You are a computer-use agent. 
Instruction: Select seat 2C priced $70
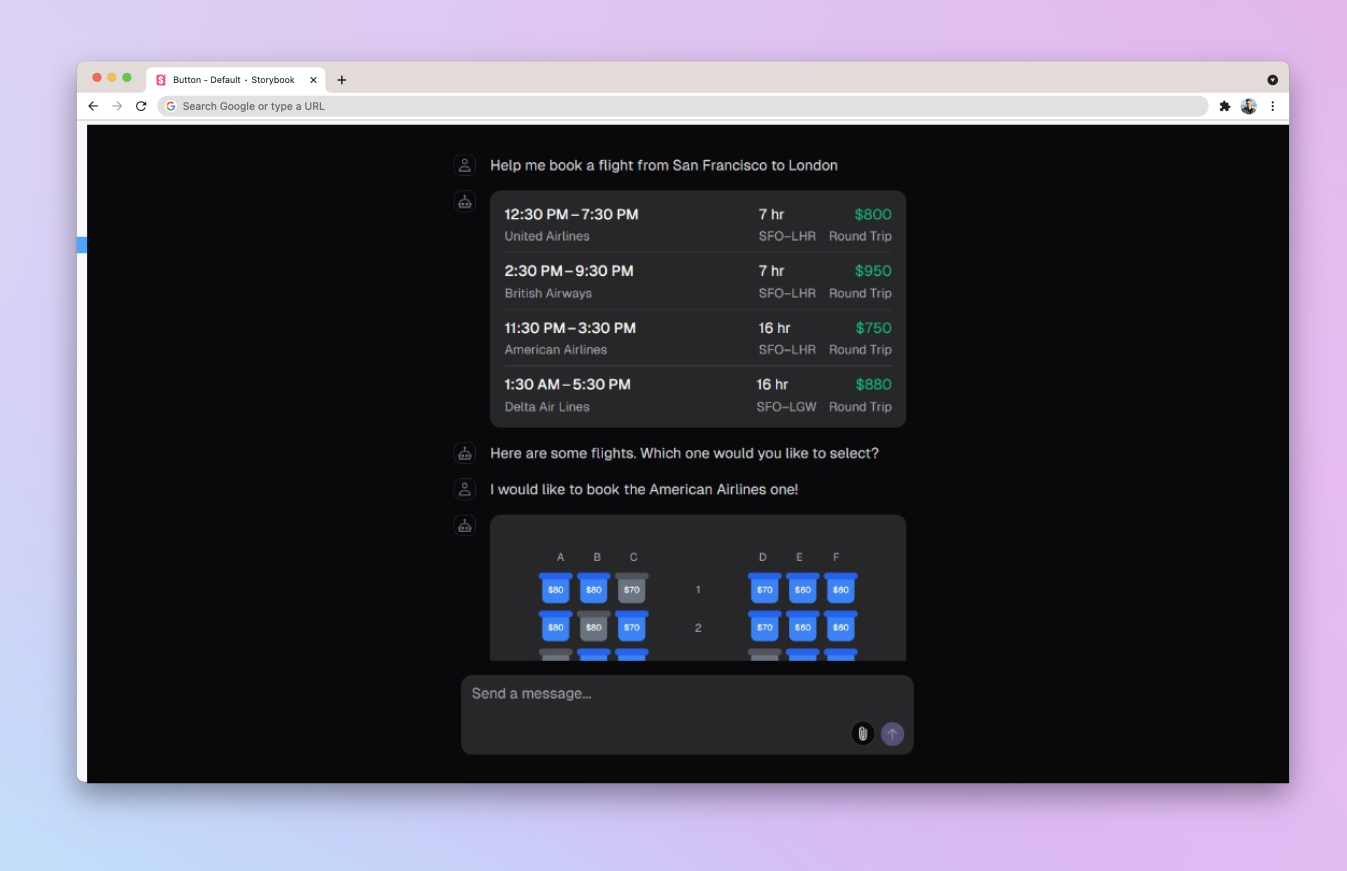tap(632, 626)
